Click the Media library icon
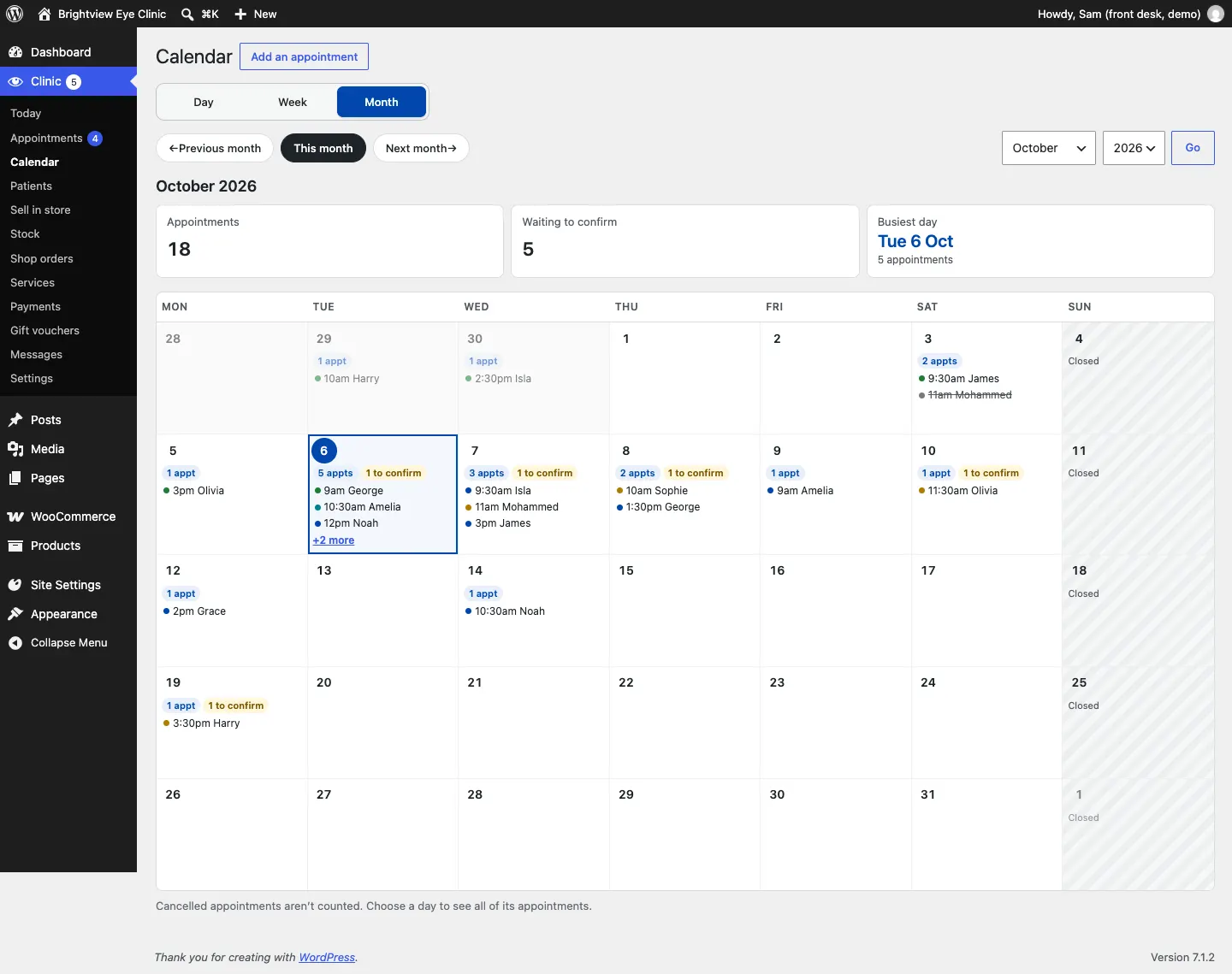This screenshot has width=1232, height=974. (x=15, y=449)
